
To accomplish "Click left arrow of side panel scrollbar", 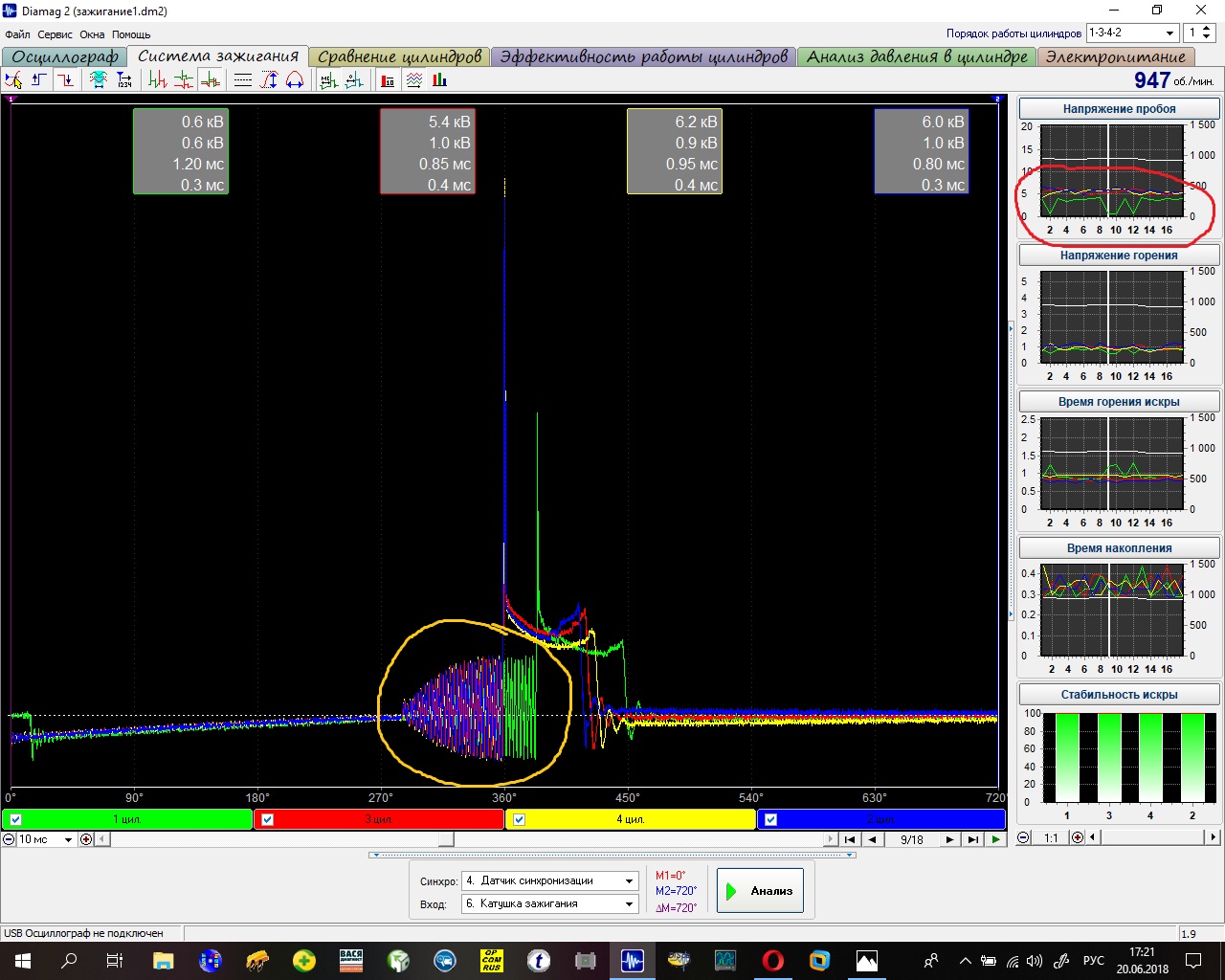I will pyautogui.click(x=1093, y=837).
